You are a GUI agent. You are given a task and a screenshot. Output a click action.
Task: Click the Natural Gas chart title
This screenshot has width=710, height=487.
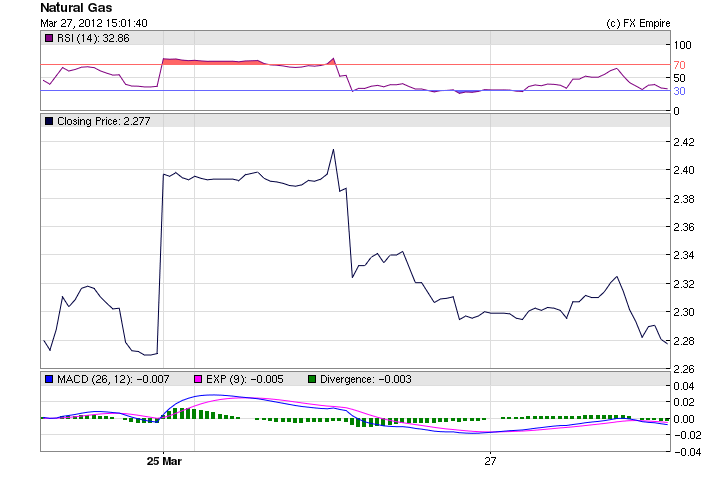click(76, 8)
